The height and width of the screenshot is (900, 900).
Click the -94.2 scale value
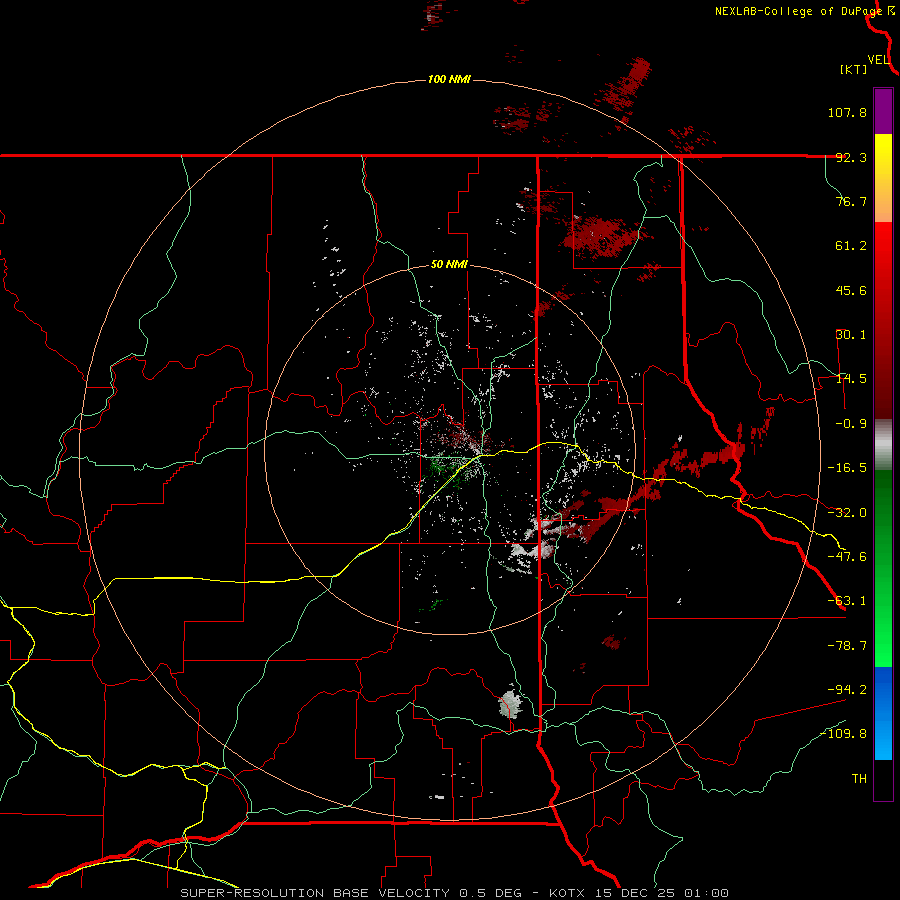[847, 689]
